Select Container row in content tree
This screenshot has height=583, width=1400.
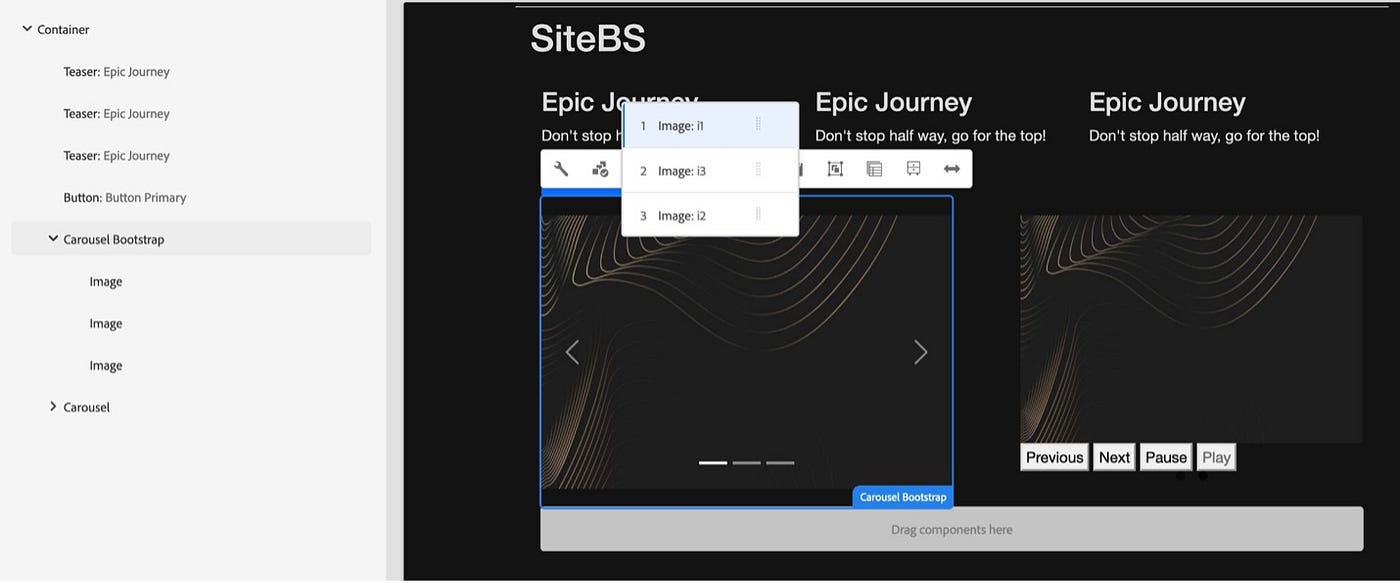click(191, 29)
